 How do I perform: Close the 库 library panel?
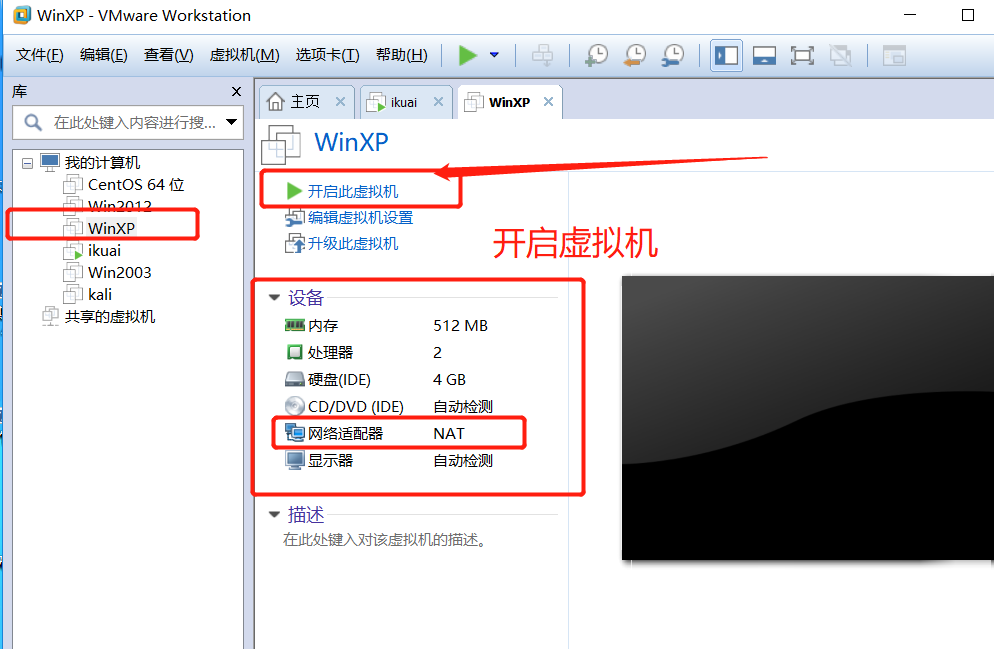[236, 91]
